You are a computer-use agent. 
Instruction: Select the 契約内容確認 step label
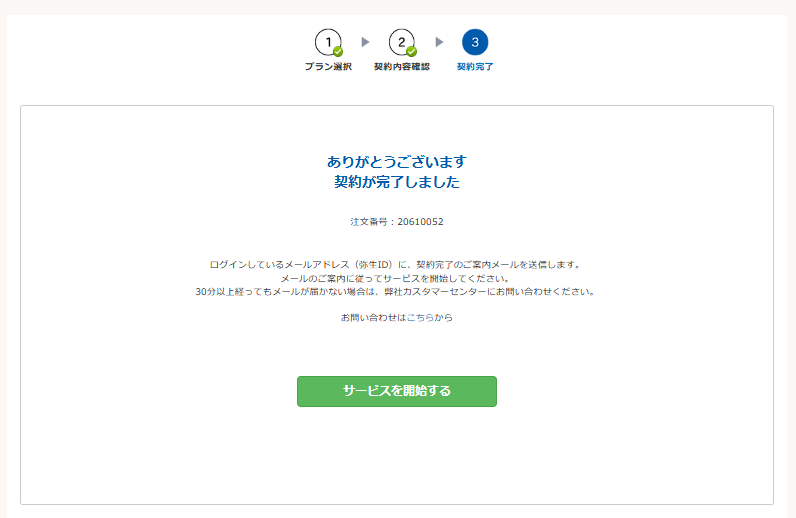tap(402, 67)
